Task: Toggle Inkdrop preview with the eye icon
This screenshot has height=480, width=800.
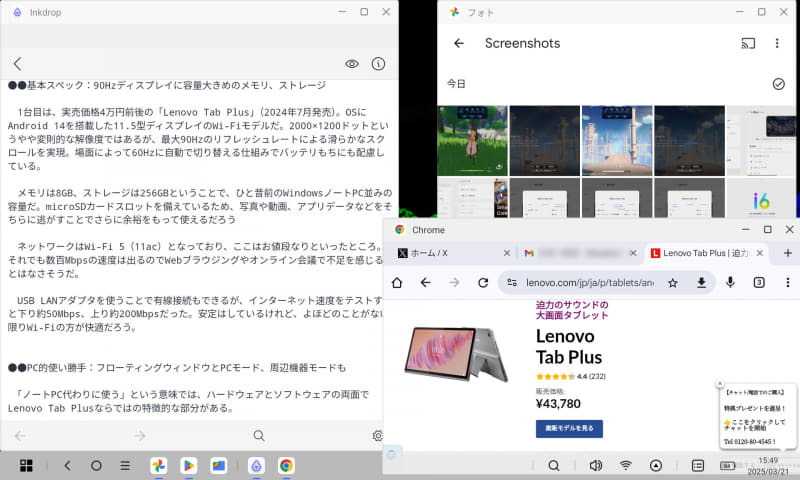Action: coord(352,64)
